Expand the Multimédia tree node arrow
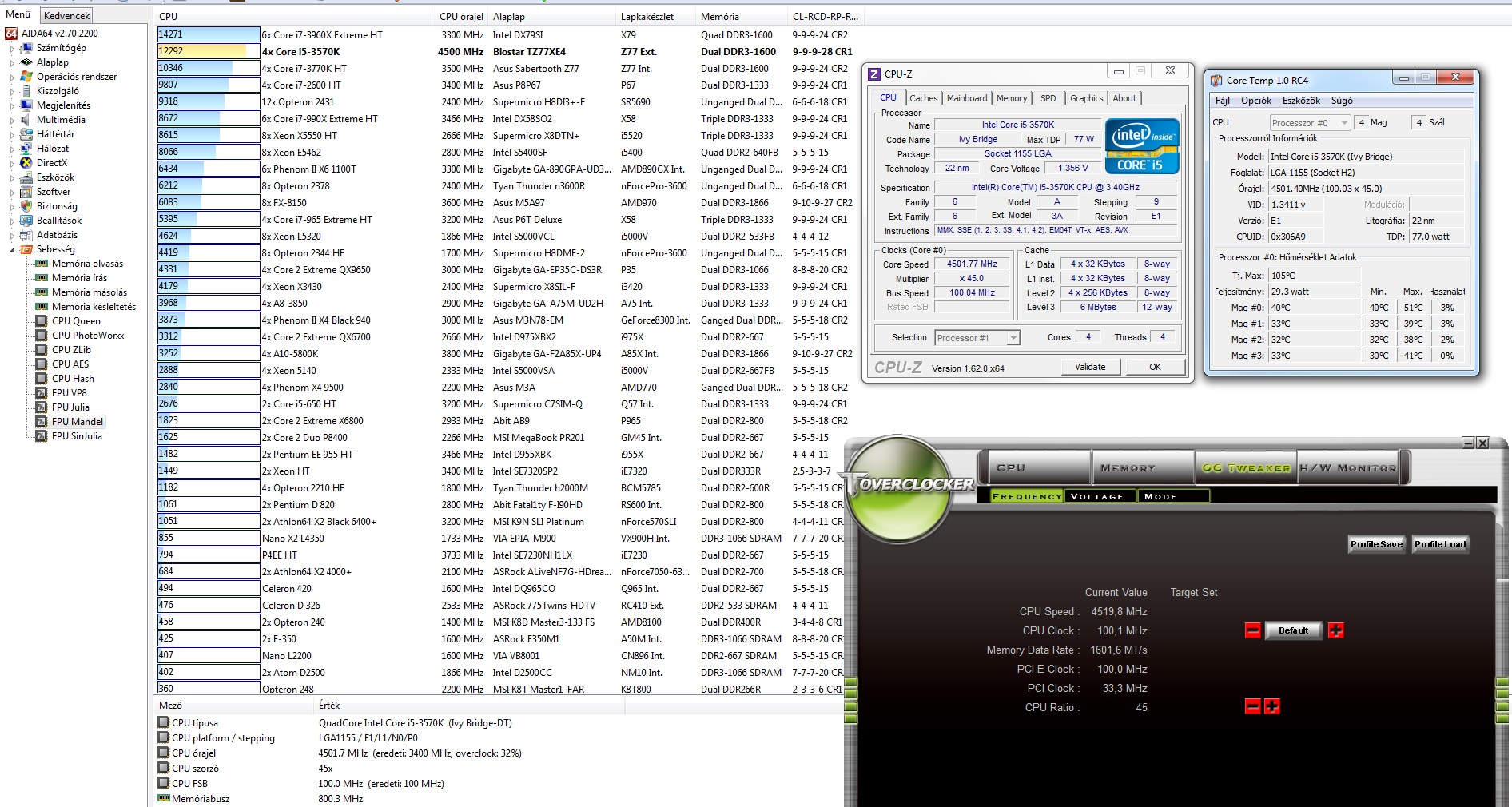This screenshot has width=1512, height=807. 12,120
